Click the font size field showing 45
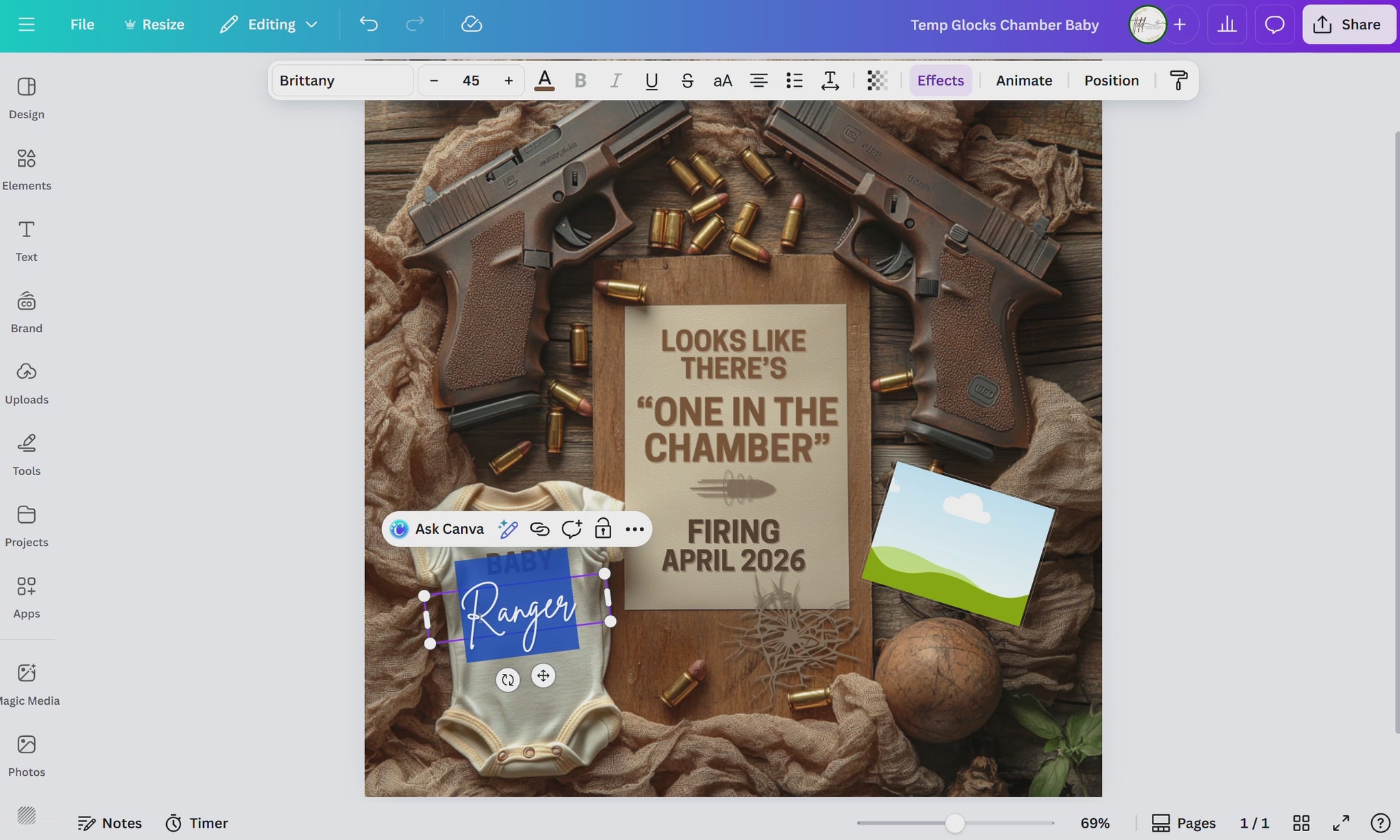The image size is (1400, 840). (x=470, y=81)
